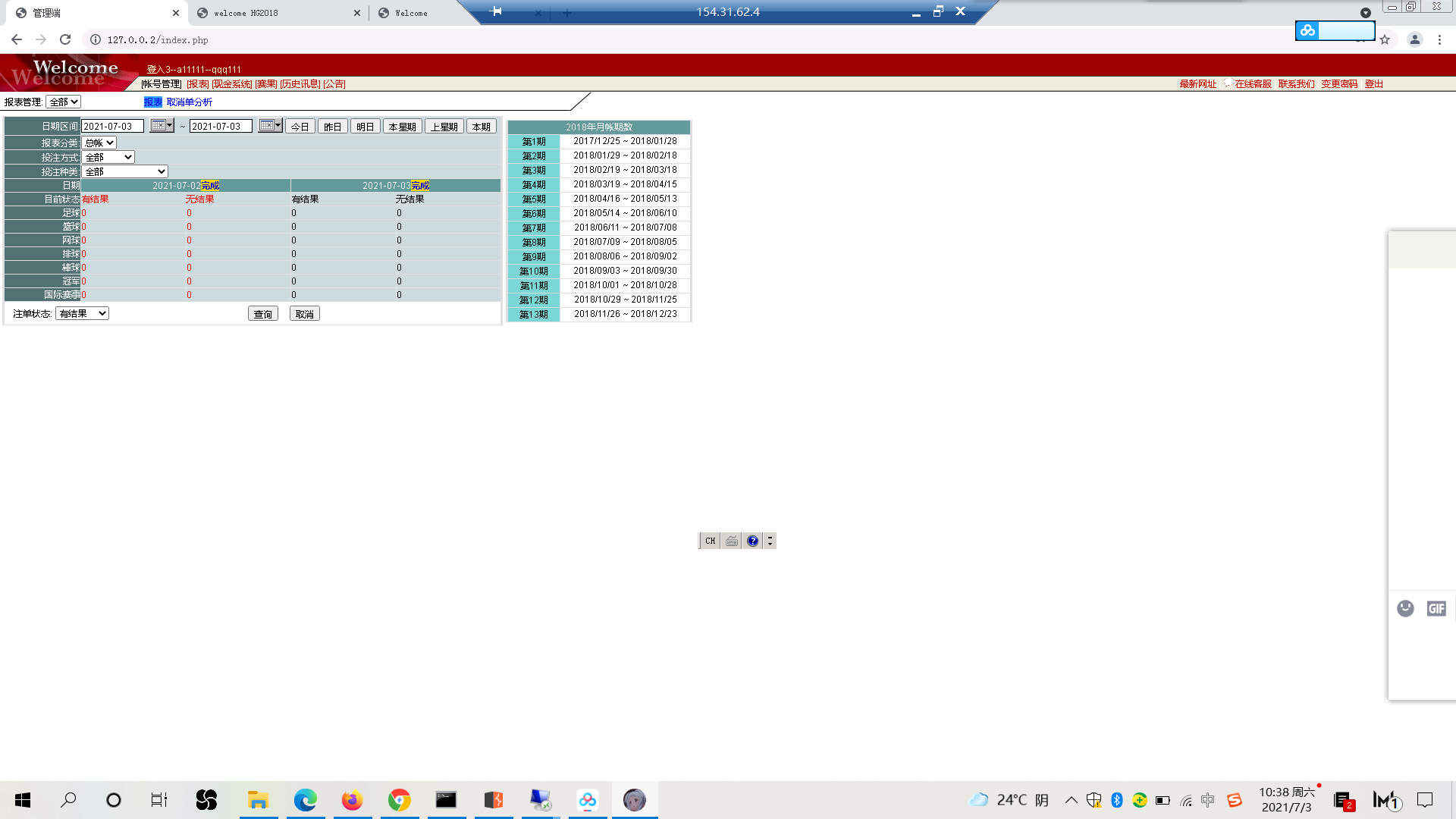
Task: Click the 取消 button
Action: pos(304,313)
